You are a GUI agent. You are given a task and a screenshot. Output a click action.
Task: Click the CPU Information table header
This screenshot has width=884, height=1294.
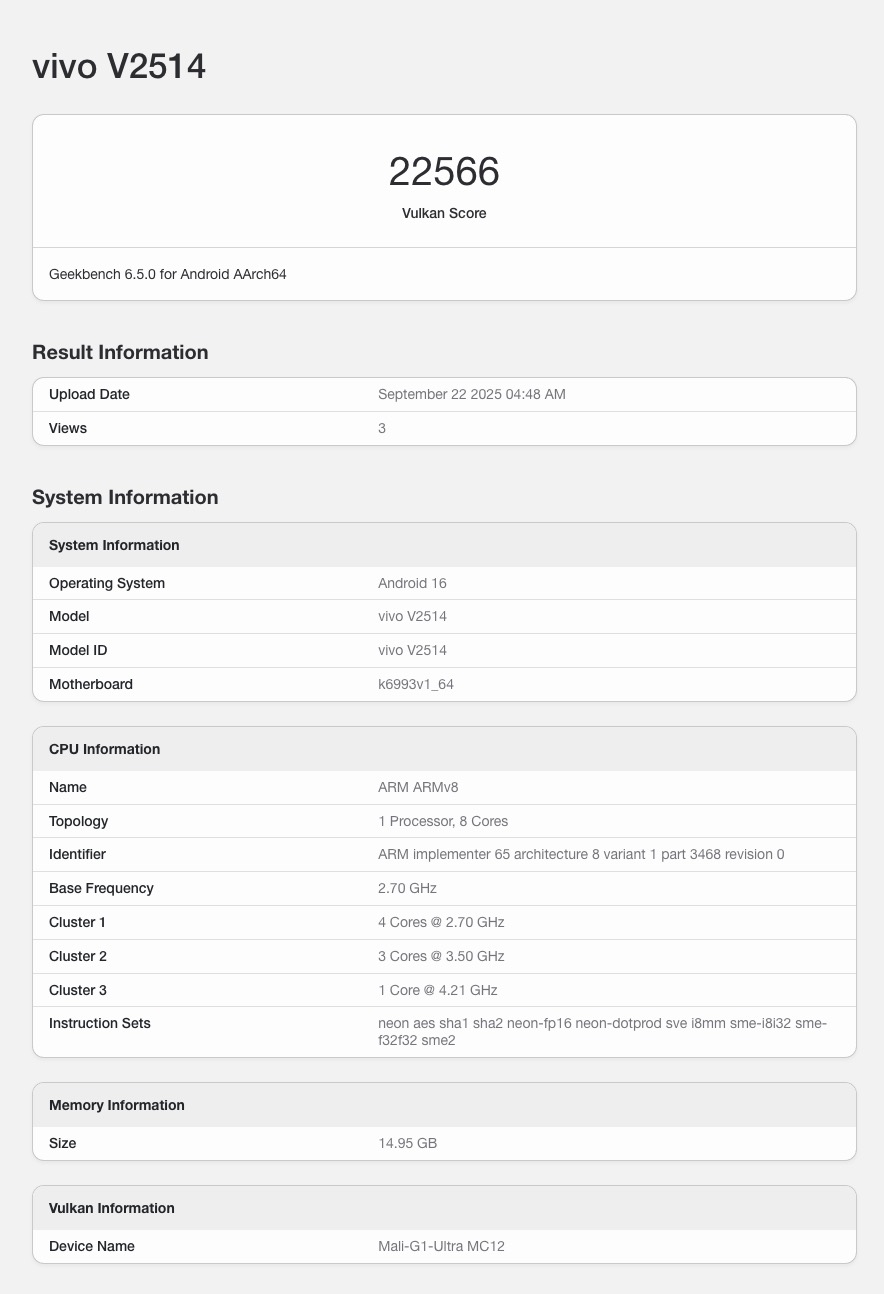(x=104, y=749)
